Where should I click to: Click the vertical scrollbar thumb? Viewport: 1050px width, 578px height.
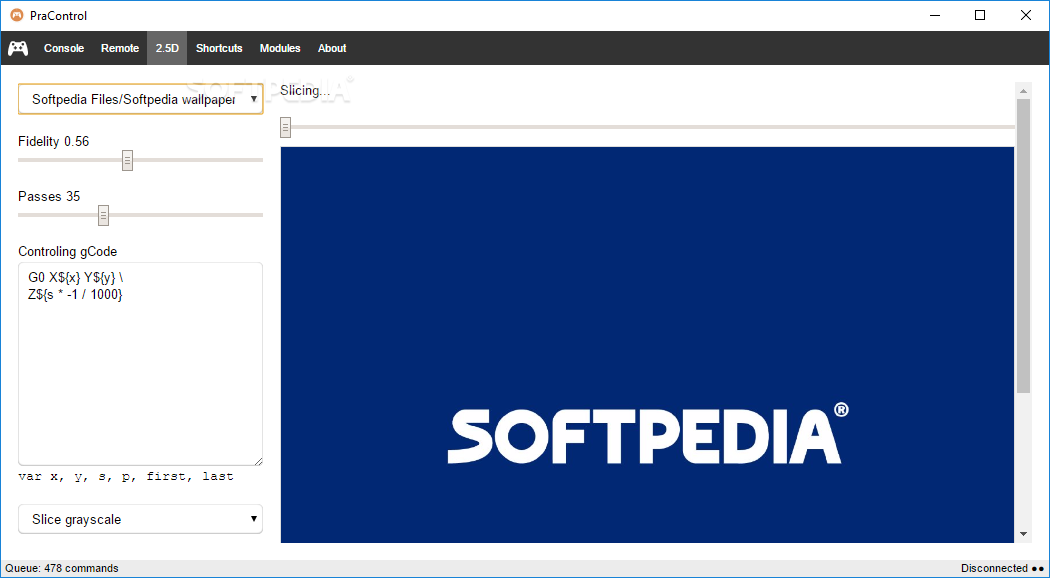click(1023, 245)
